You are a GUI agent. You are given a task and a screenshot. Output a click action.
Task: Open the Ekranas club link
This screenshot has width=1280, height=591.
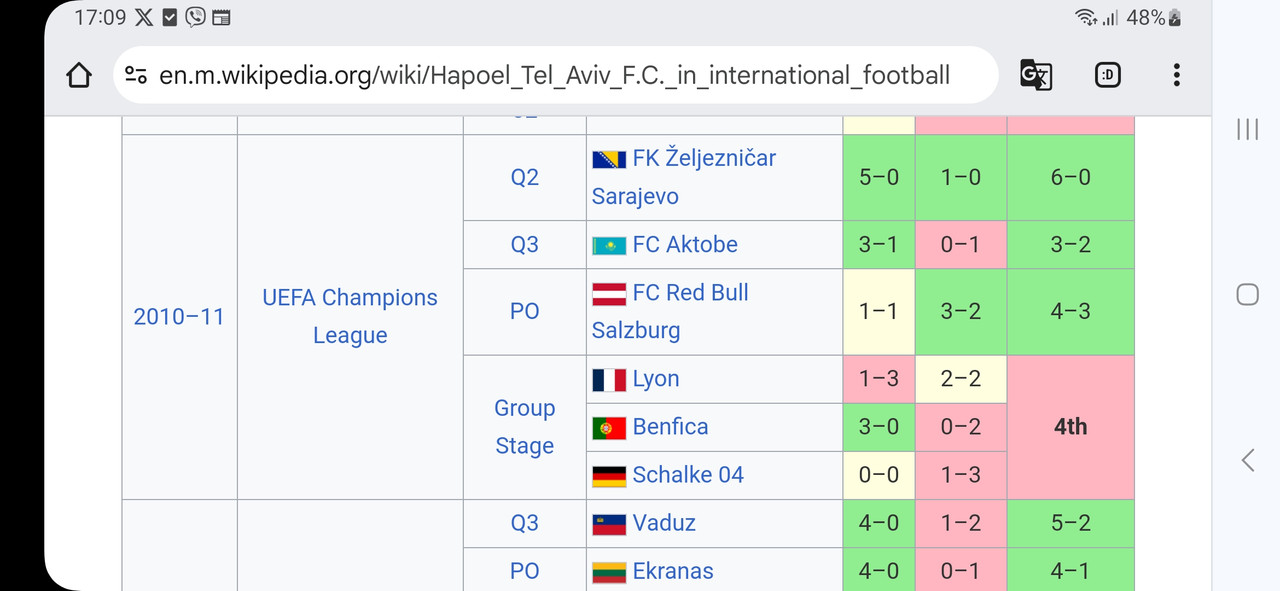673,571
